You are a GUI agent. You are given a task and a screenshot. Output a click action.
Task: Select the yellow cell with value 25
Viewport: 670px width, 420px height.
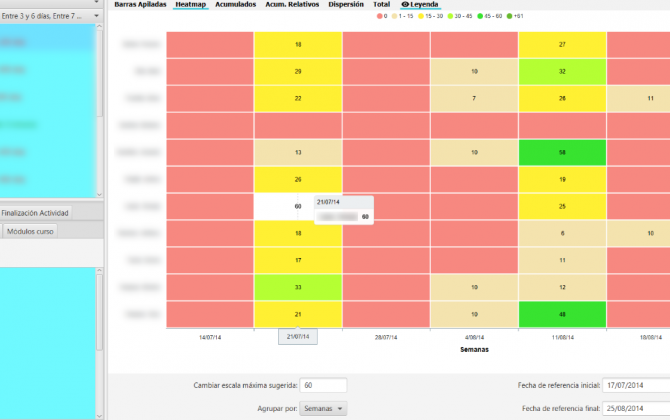tap(562, 206)
